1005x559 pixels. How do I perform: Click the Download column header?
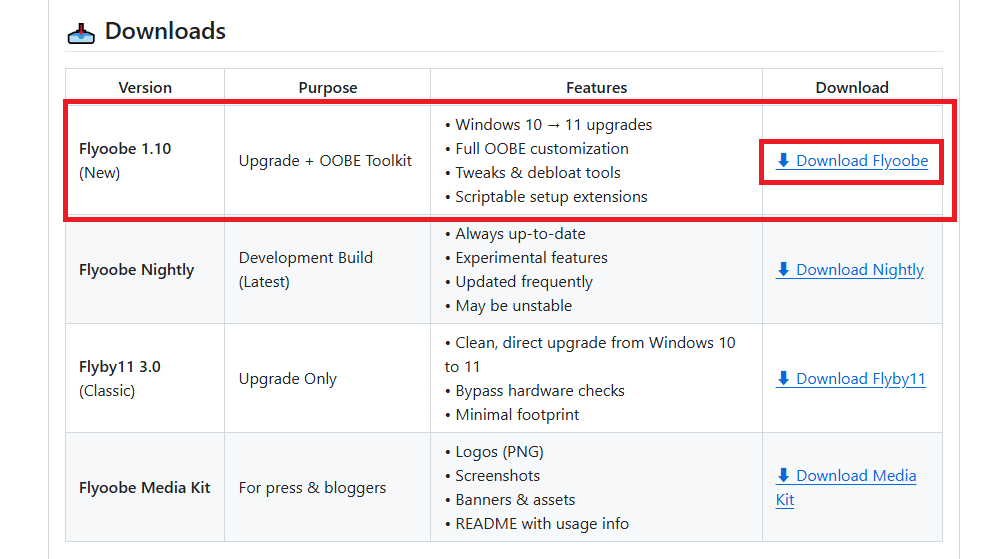click(x=852, y=88)
